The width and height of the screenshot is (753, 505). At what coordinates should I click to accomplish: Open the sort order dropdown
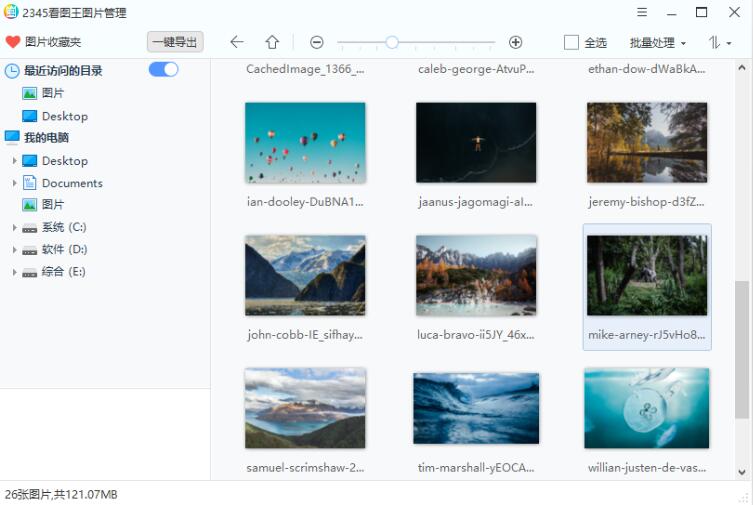pyautogui.click(x=719, y=43)
